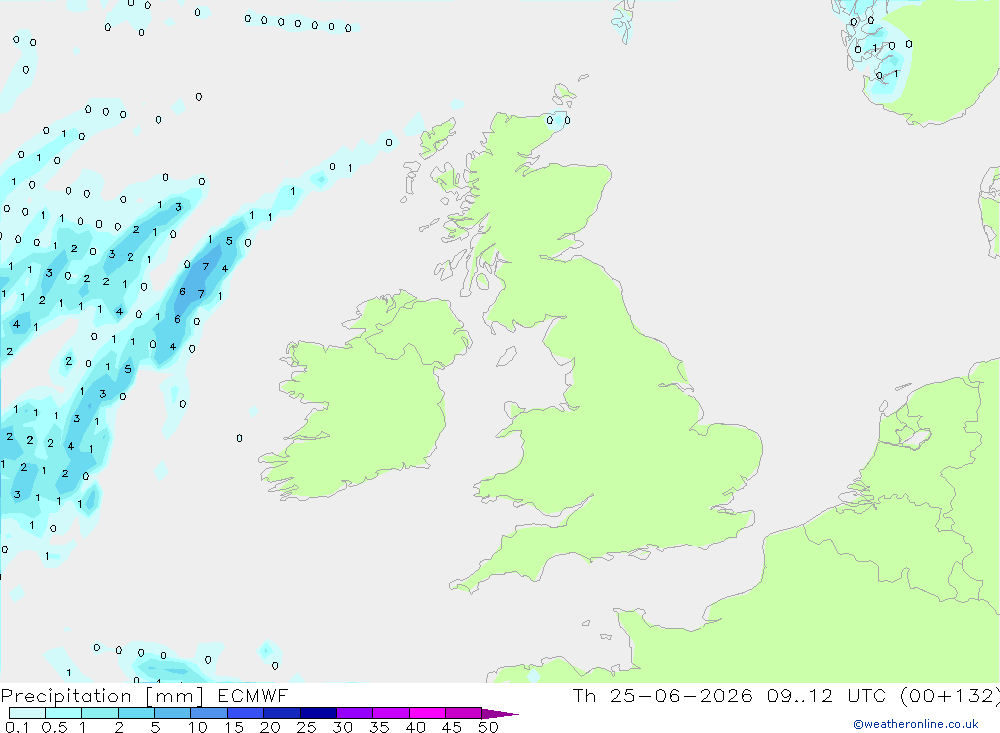The height and width of the screenshot is (733, 1000).
Task: Click the 'UTC' label
Action: tap(867, 695)
